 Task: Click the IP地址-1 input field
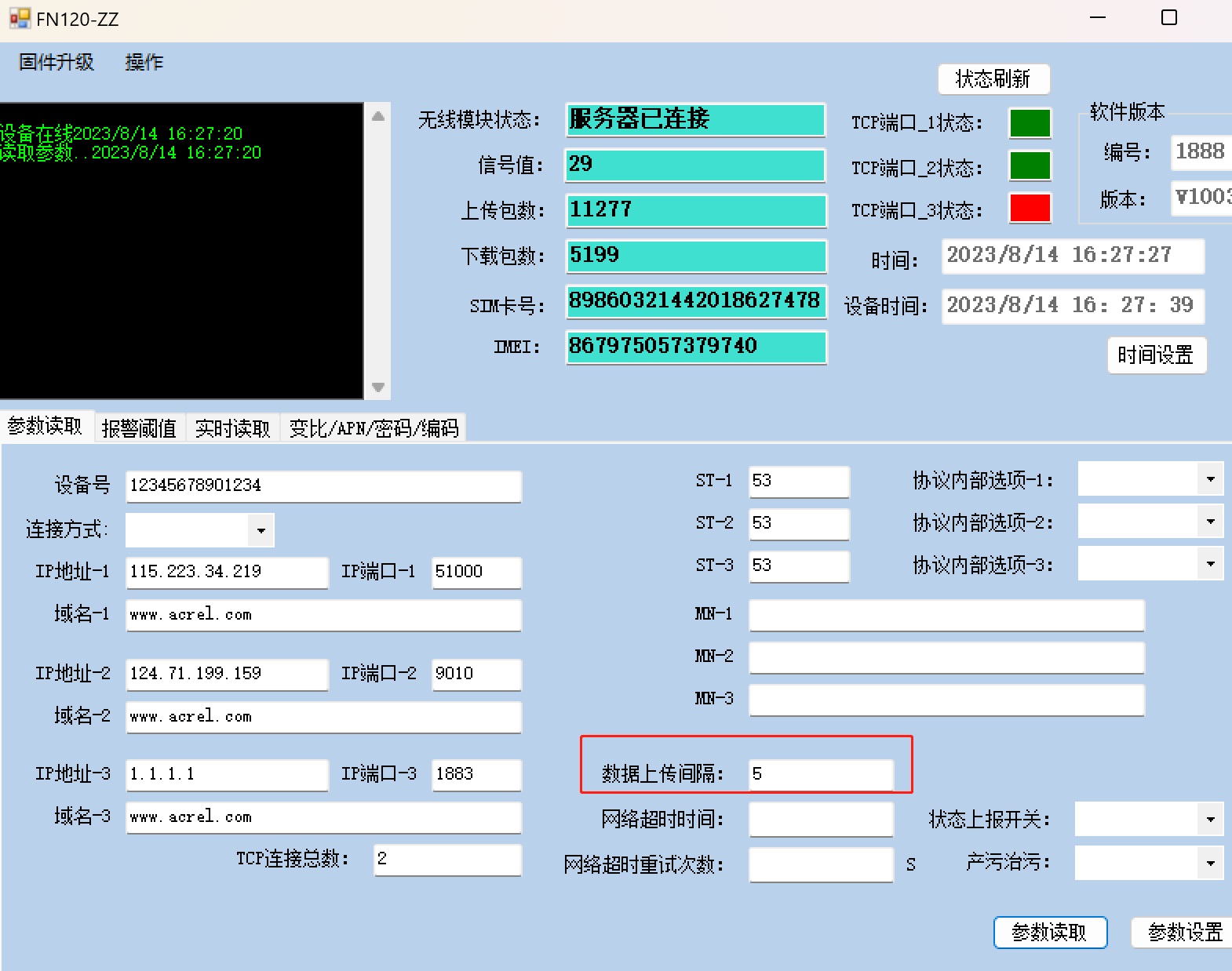pyautogui.click(x=226, y=572)
